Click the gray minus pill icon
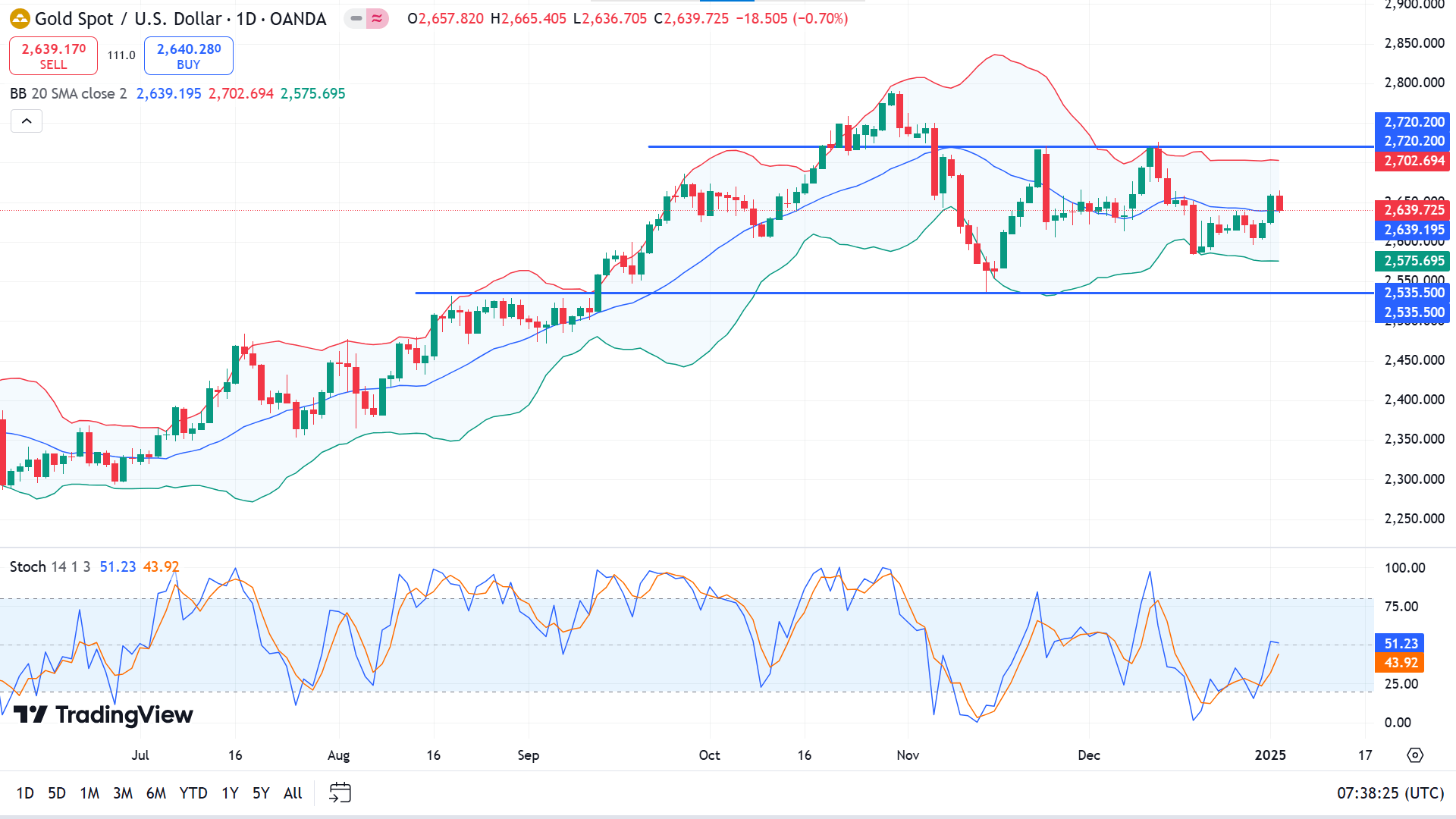Viewport: 1456px width, 819px height. [356, 18]
